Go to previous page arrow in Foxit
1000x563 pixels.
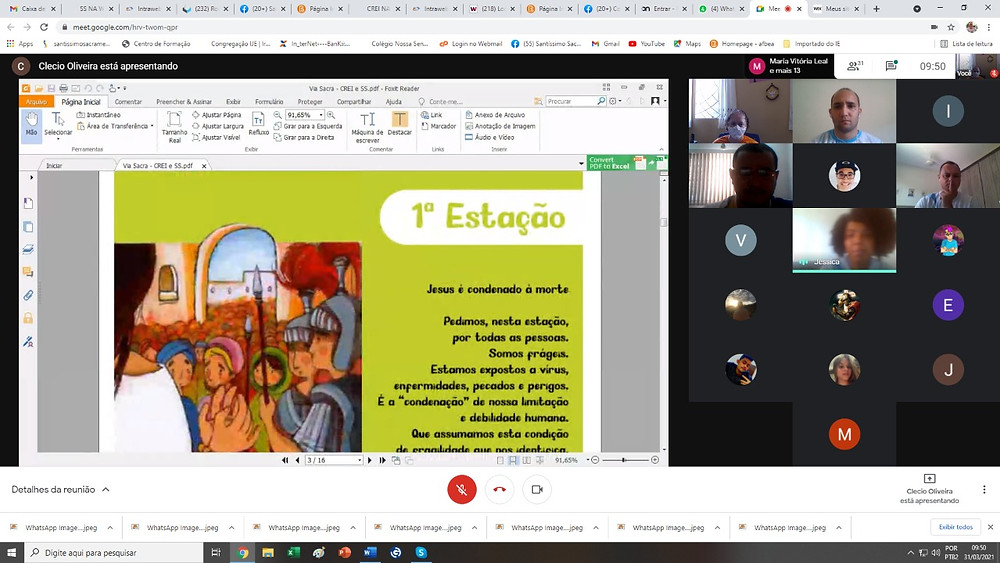click(297, 460)
